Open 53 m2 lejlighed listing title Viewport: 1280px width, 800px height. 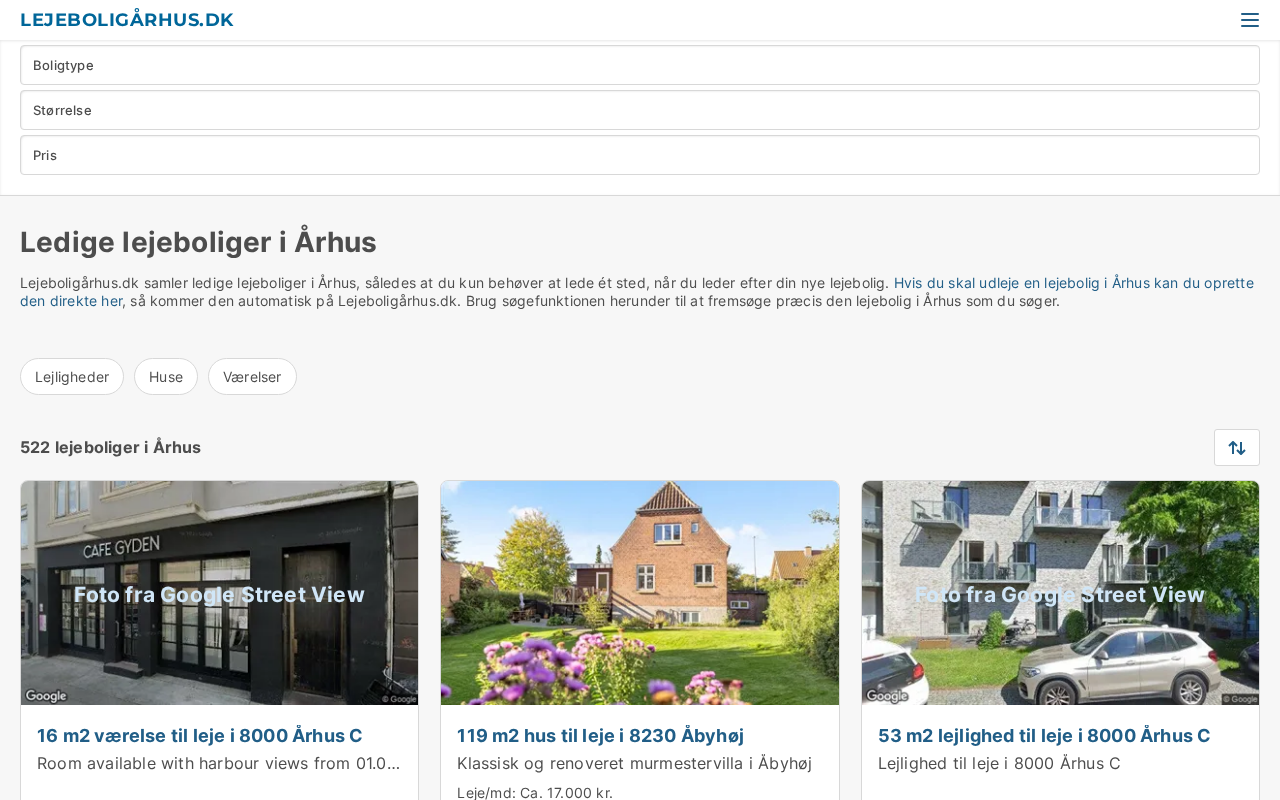[1044, 736]
